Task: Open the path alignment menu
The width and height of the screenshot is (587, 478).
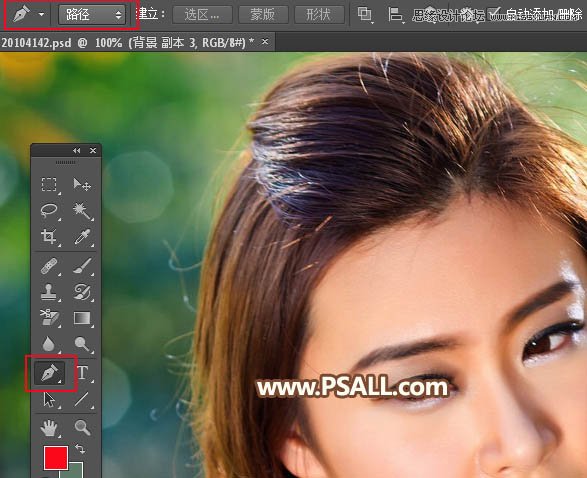Action: pyautogui.click(x=396, y=15)
